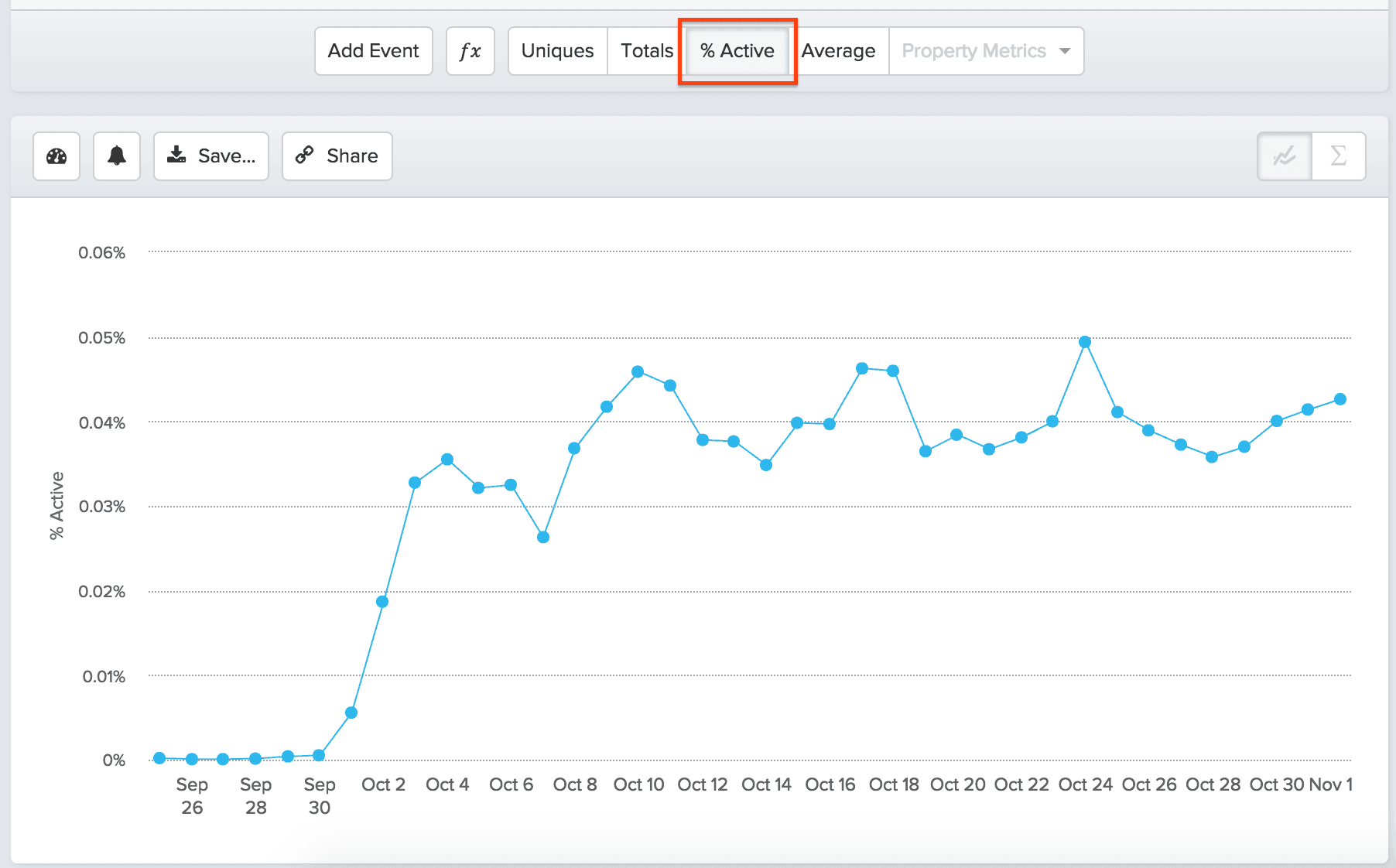The width and height of the screenshot is (1396, 868).
Task: Click the Save download icon
Action: point(177,155)
